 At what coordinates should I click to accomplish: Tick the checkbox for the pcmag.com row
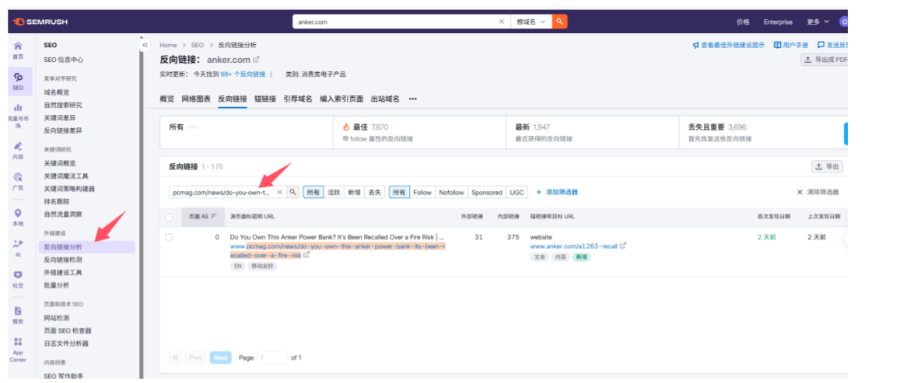click(169, 237)
